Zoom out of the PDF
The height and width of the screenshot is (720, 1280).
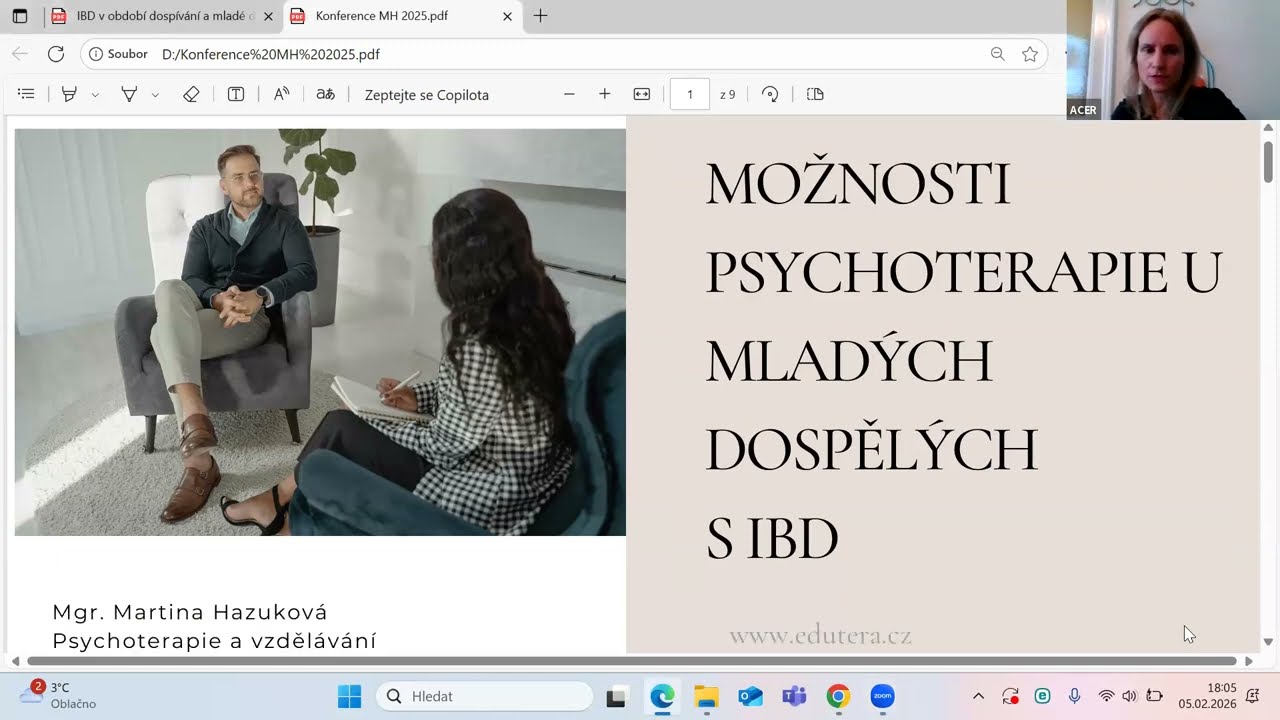tap(569, 94)
